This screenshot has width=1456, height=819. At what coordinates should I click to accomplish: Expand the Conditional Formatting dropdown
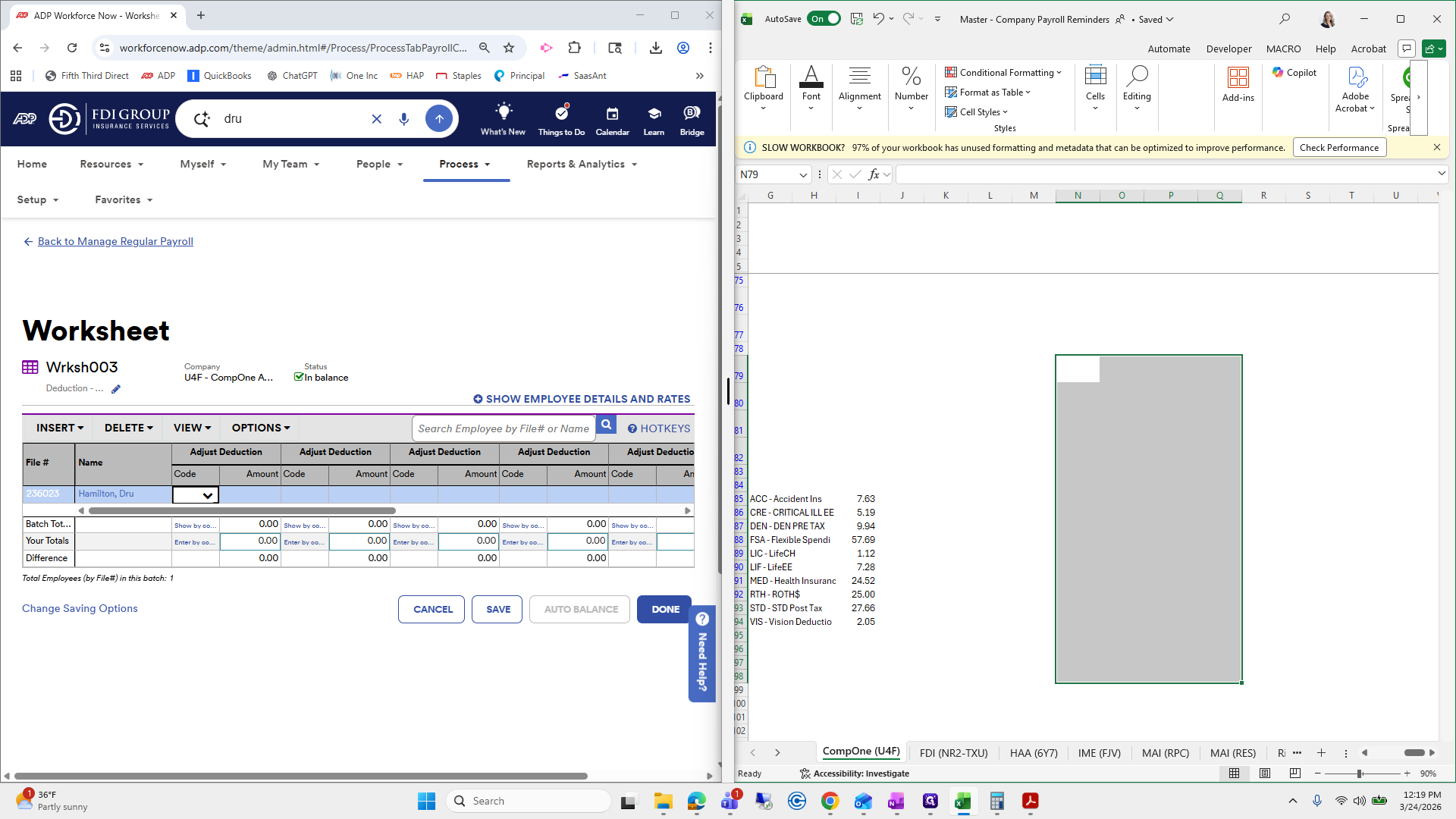[x=1003, y=73]
